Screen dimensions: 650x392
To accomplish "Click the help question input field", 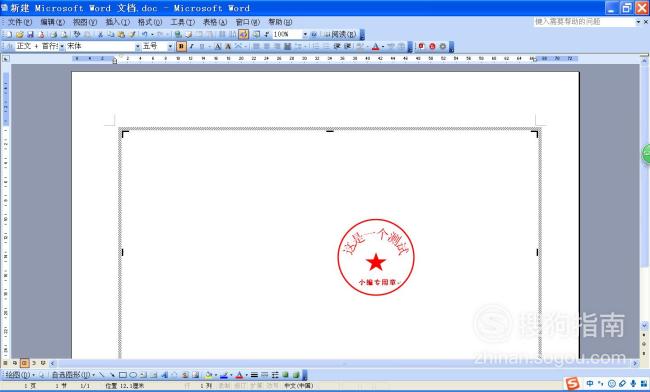I will pos(584,22).
